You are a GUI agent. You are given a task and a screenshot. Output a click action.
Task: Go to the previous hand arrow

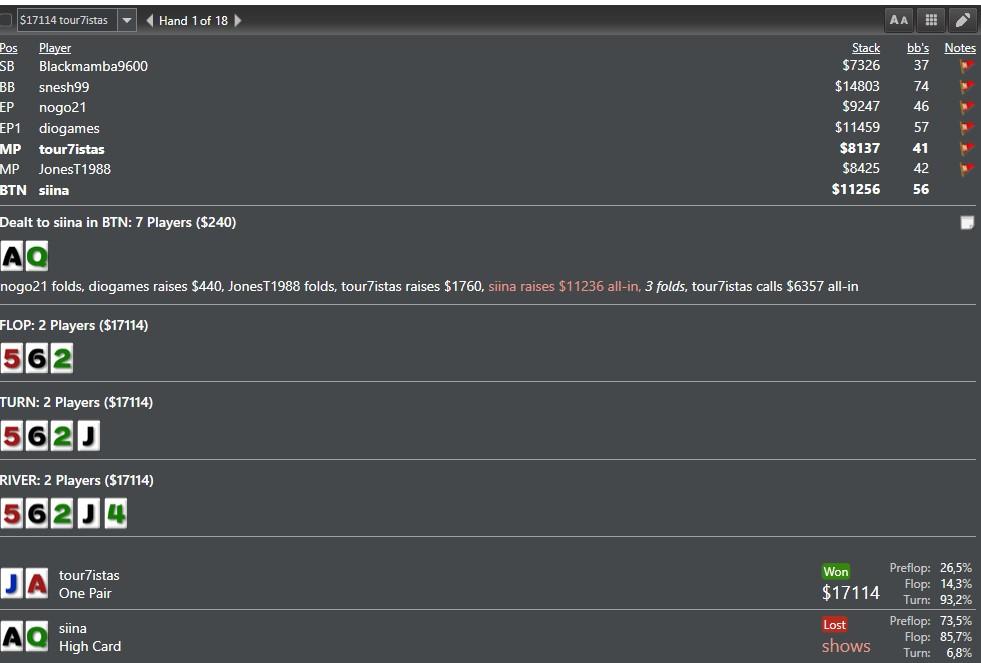coord(150,20)
